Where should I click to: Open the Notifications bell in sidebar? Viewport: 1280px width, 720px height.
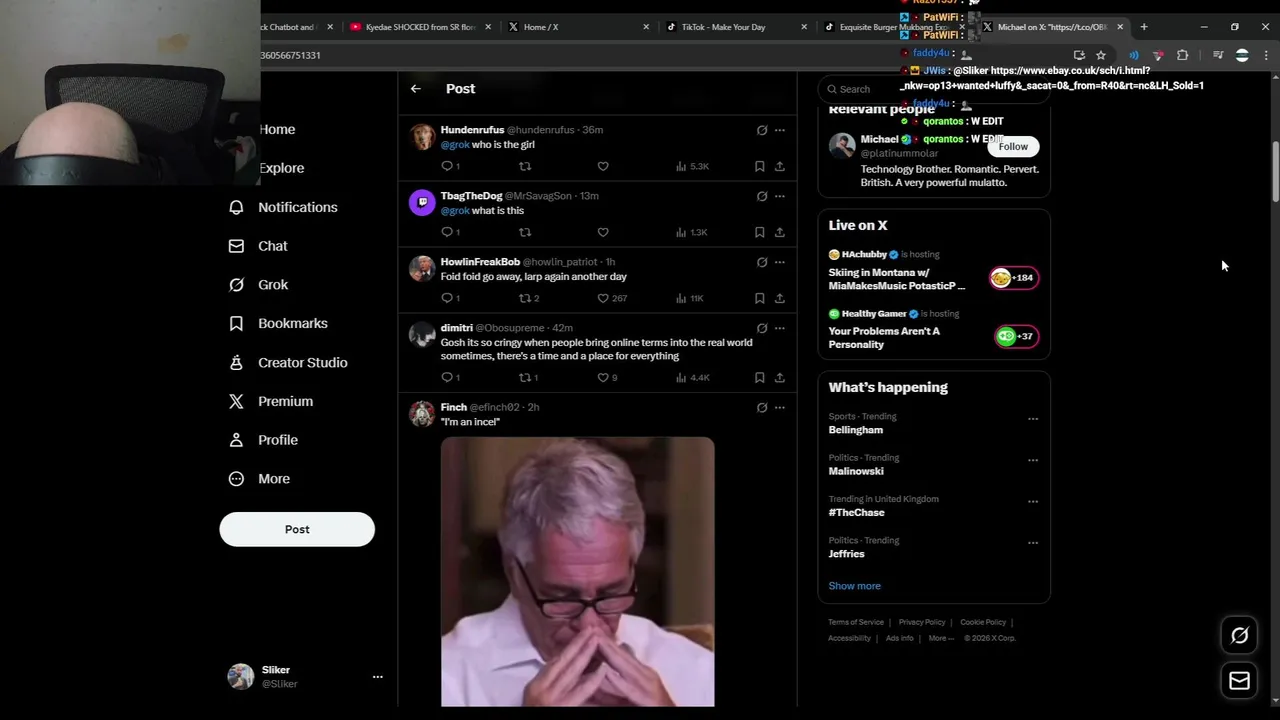point(236,207)
